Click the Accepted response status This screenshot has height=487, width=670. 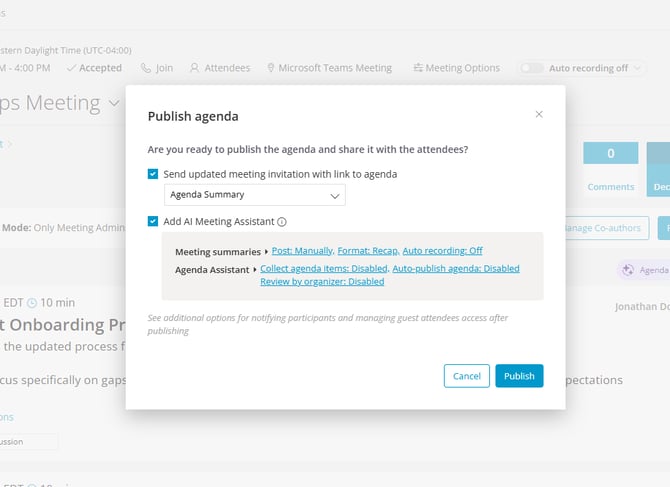tap(94, 68)
